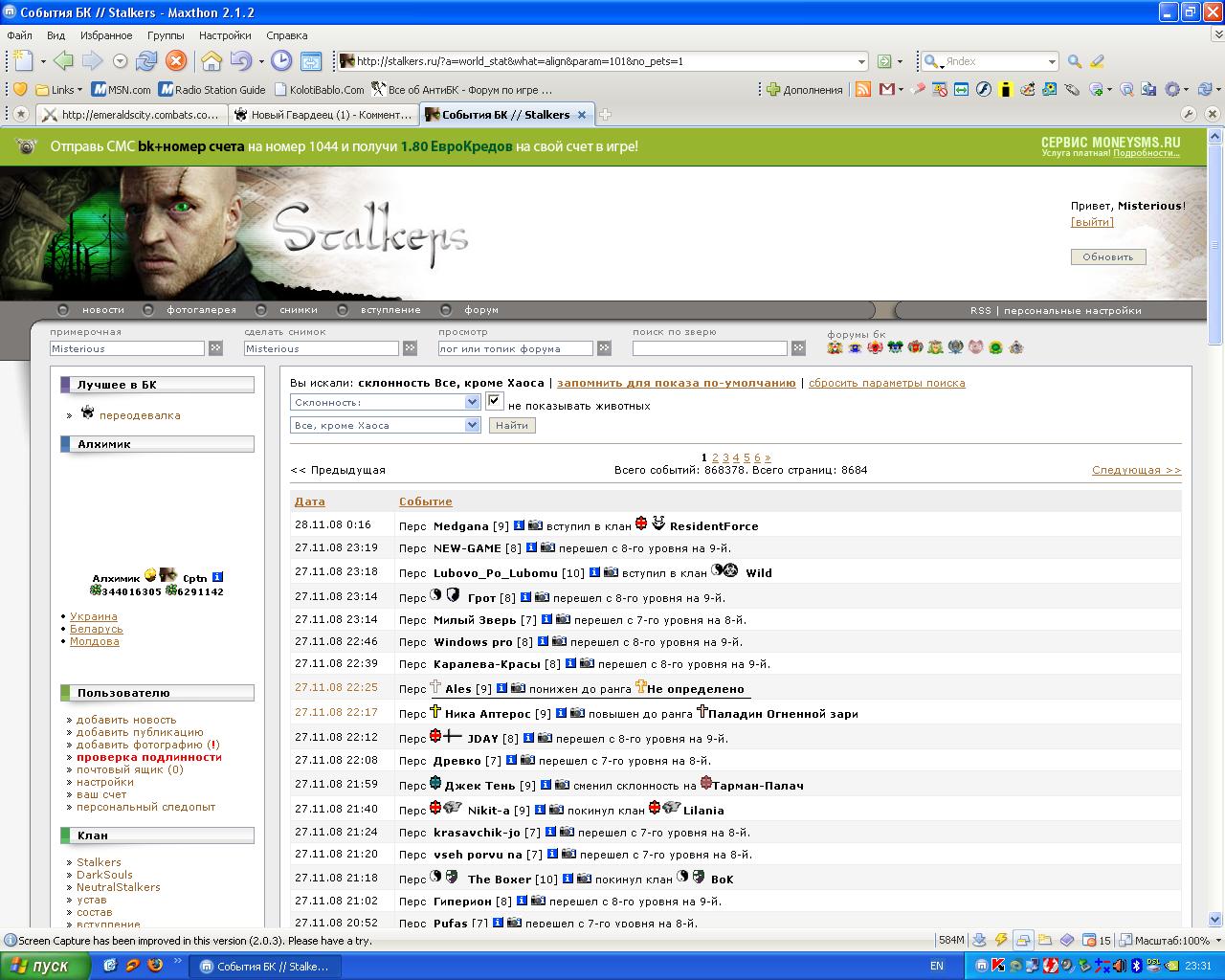
Task: Open the Go button dropdown arrow
Action: coord(900,61)
